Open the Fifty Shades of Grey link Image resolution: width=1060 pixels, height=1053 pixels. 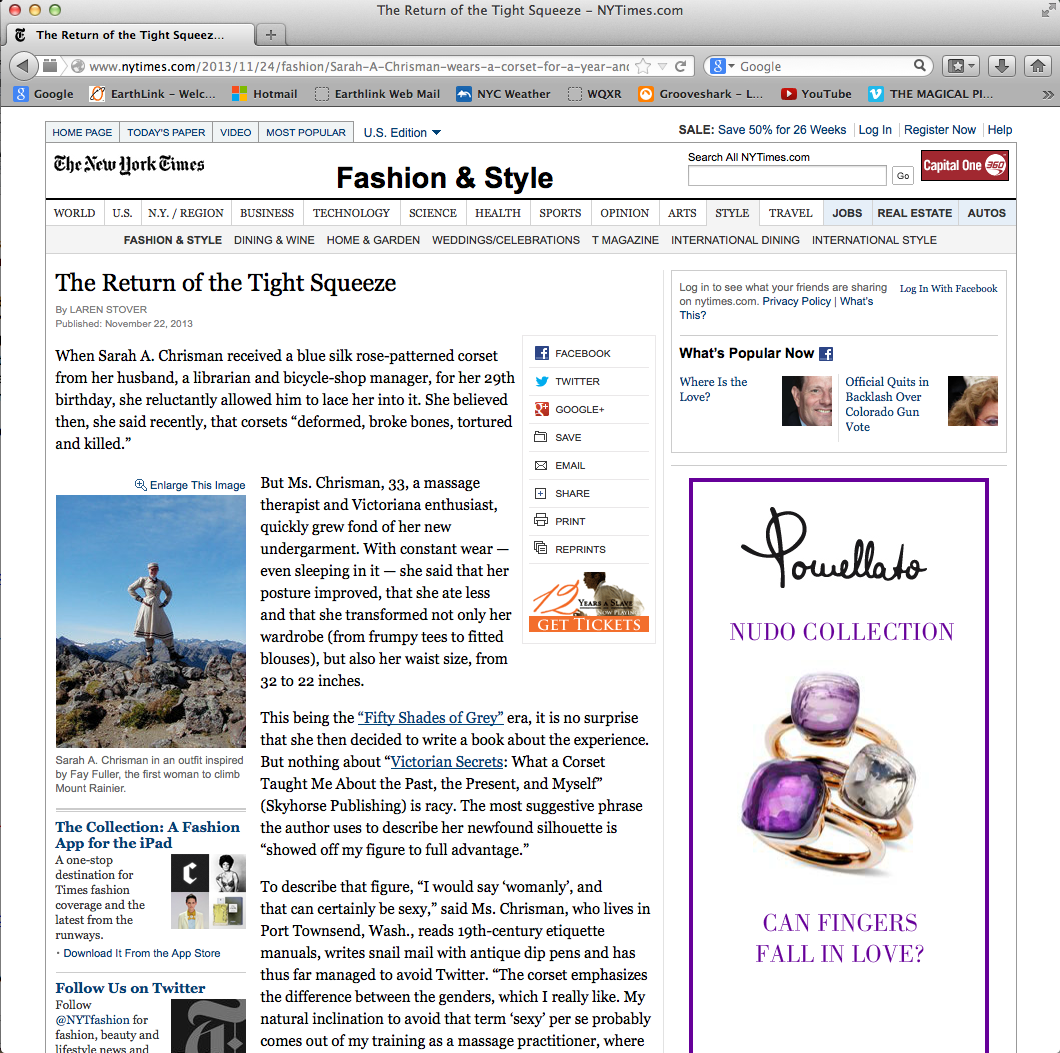[431, 717]
